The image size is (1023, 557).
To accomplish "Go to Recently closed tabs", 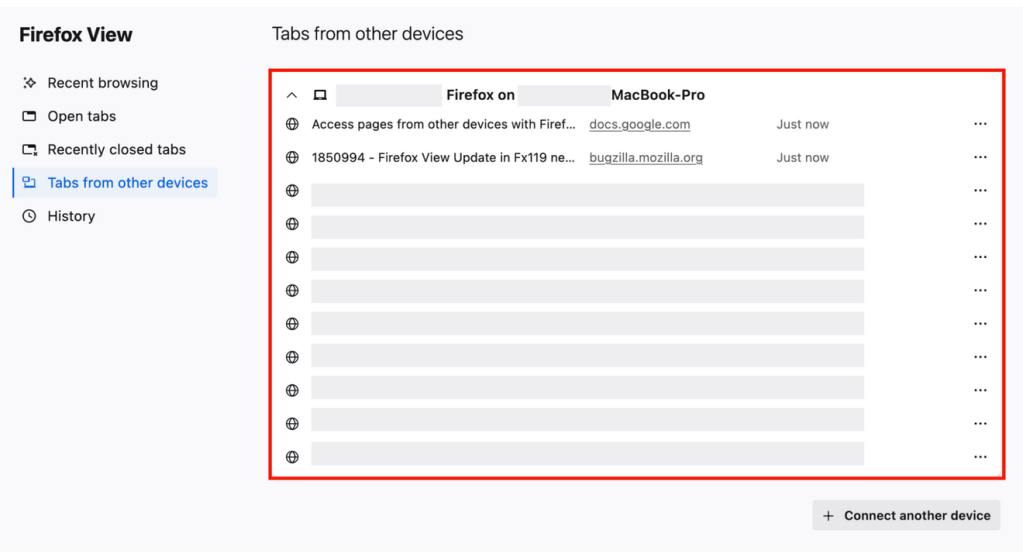I will pyautogui.click(x=116, y=150).
